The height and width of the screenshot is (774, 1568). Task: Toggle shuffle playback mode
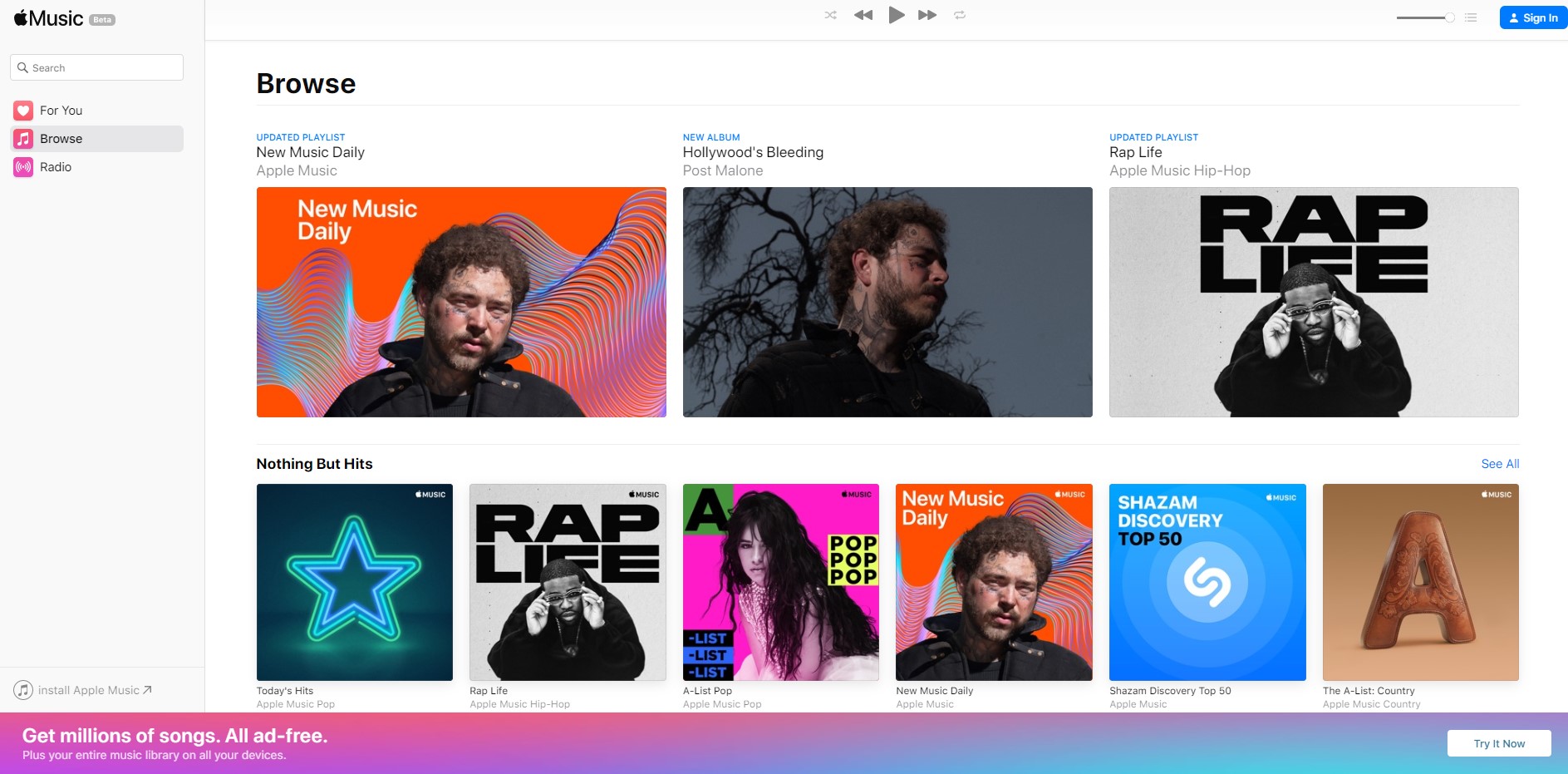829,14
